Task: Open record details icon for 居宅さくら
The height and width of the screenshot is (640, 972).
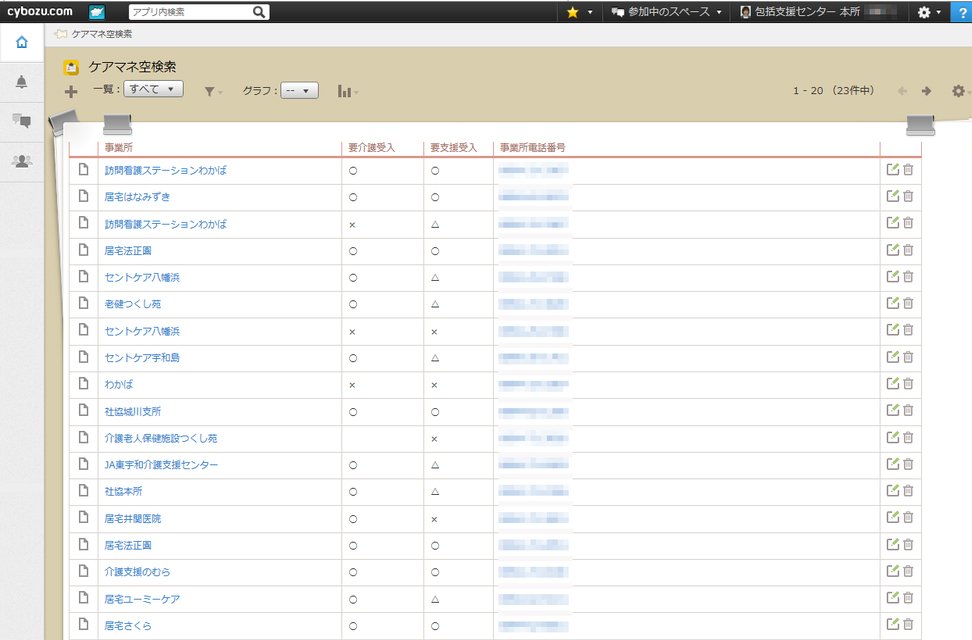Action: coord(84,624)
